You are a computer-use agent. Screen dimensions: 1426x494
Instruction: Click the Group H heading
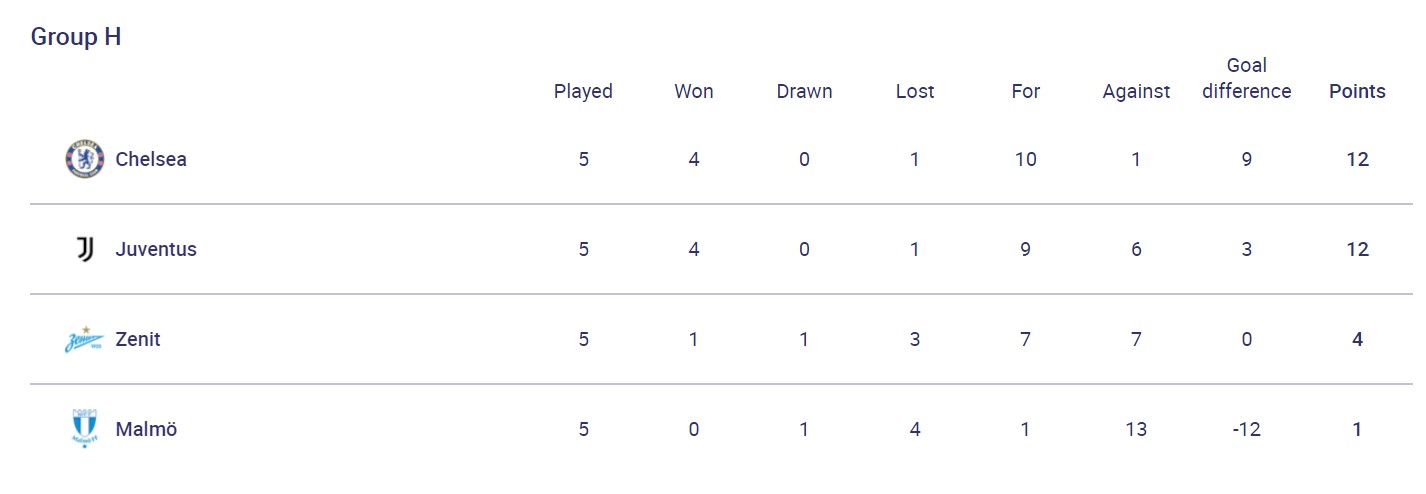click(76, 37)
